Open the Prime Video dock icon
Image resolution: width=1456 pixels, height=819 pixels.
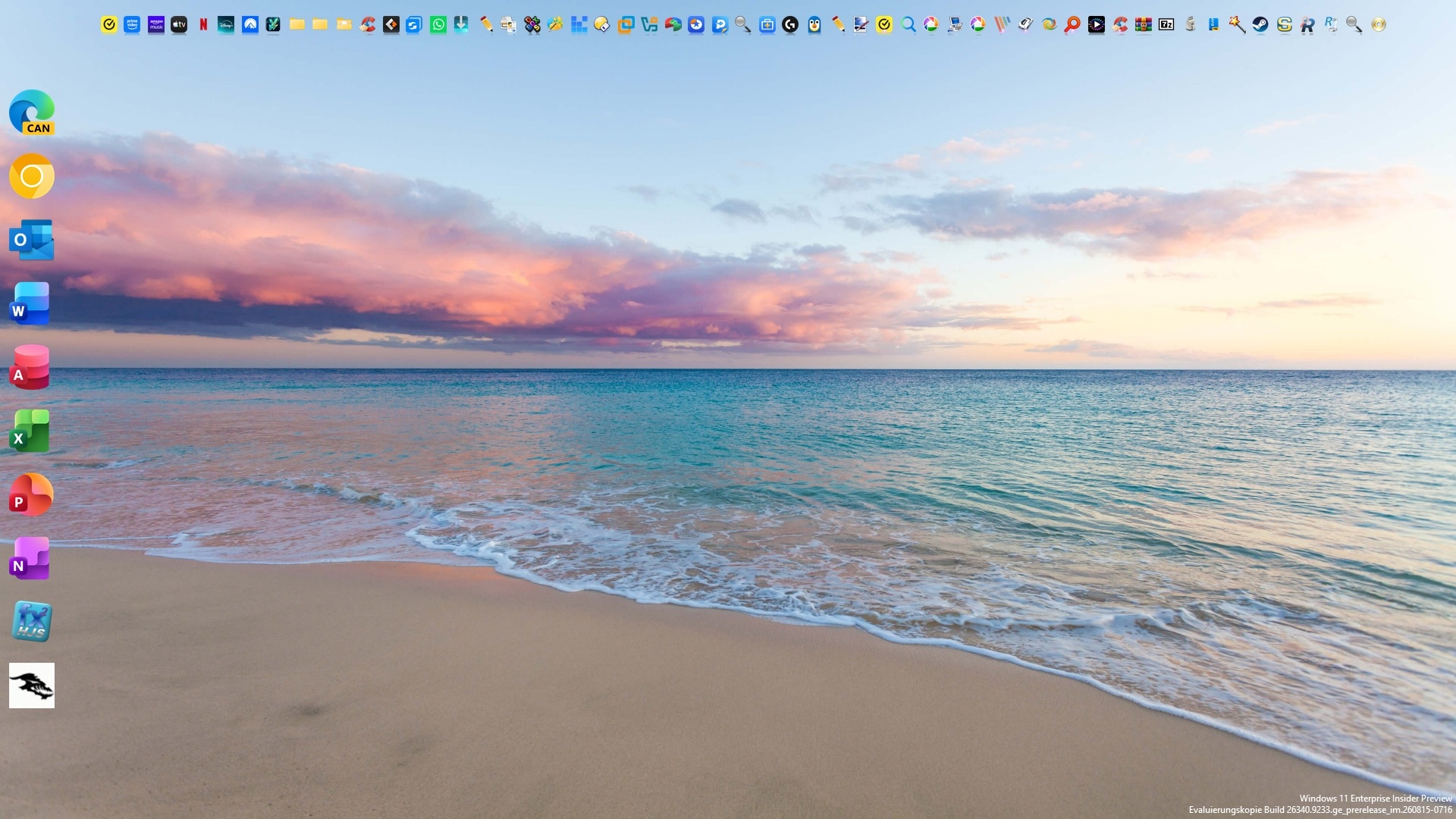click(x=132, y=25)
